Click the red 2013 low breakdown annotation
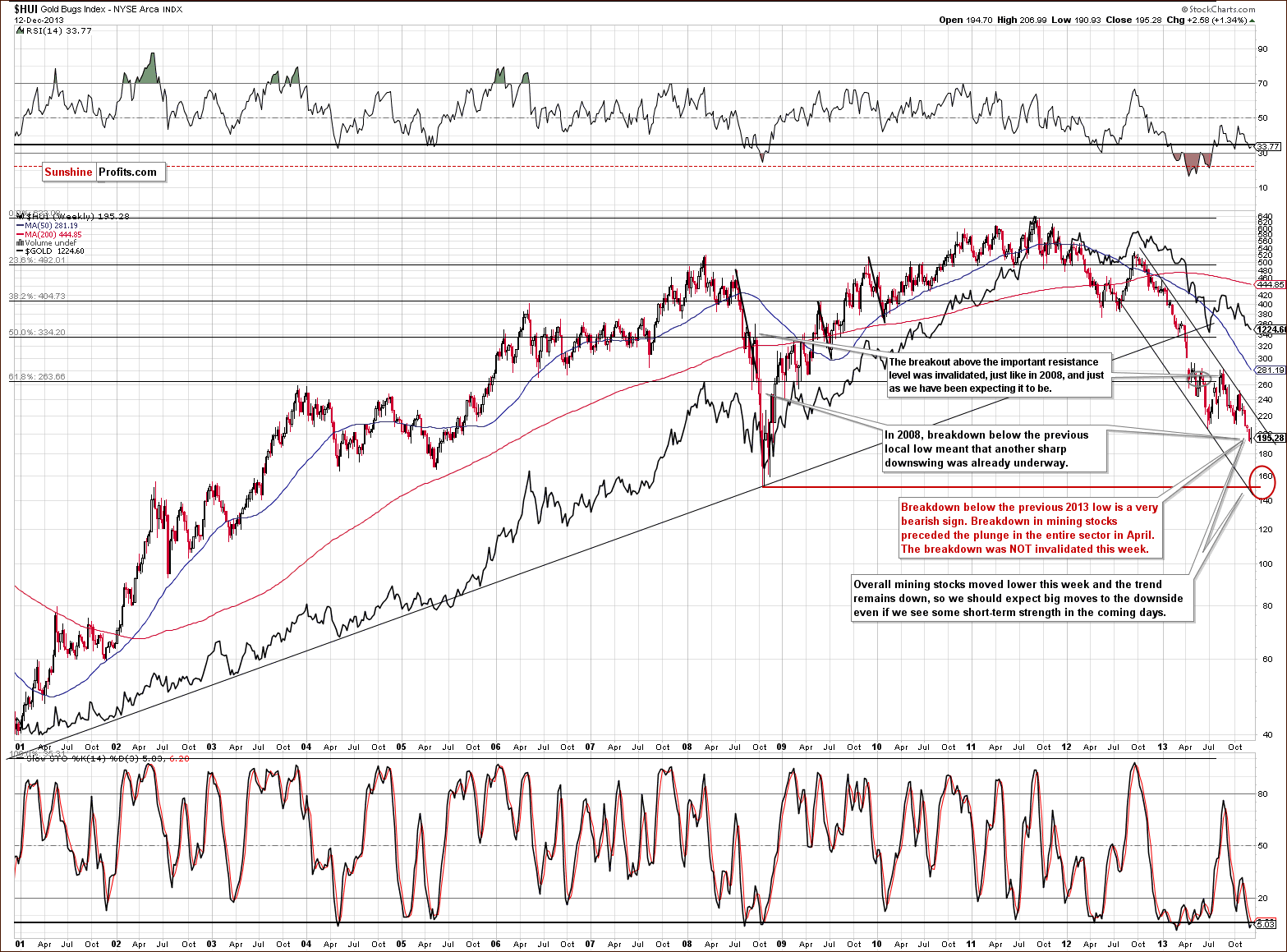 pos(1030,528)
